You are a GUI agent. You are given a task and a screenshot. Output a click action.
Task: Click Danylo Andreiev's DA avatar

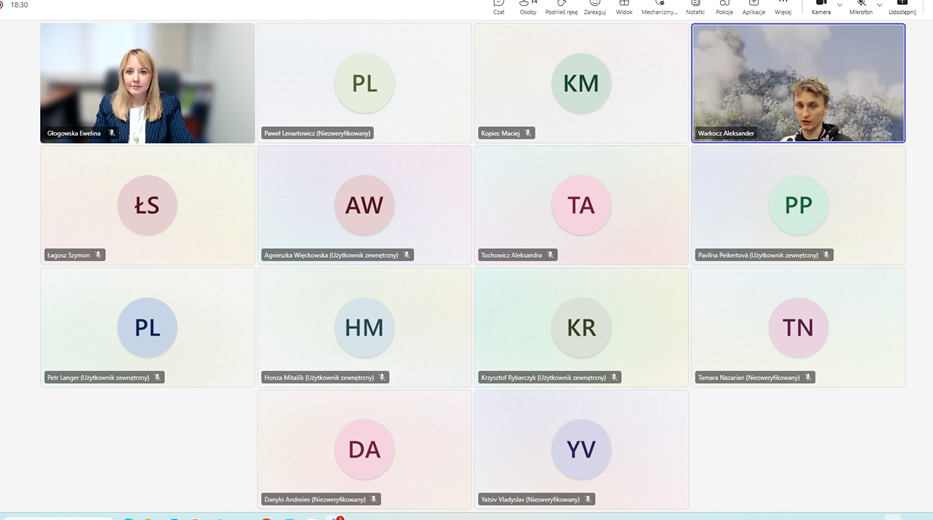click(x=364, y=449)
